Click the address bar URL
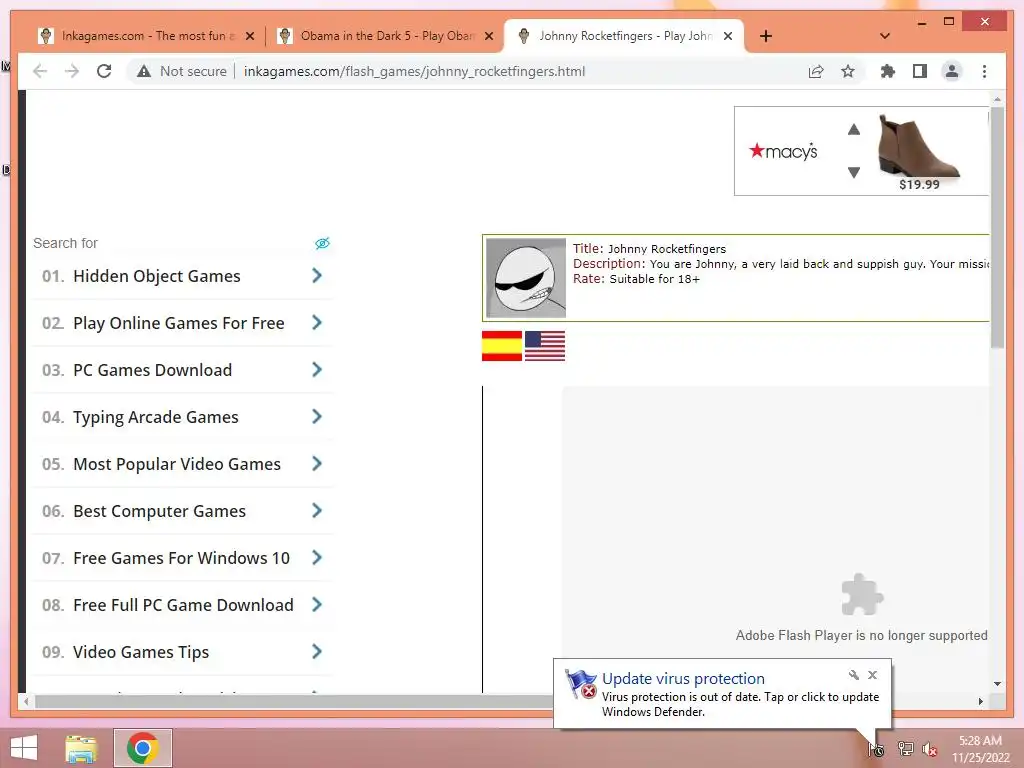The height and width of the screenshot is (768, 1024). [x=414, y=71]
